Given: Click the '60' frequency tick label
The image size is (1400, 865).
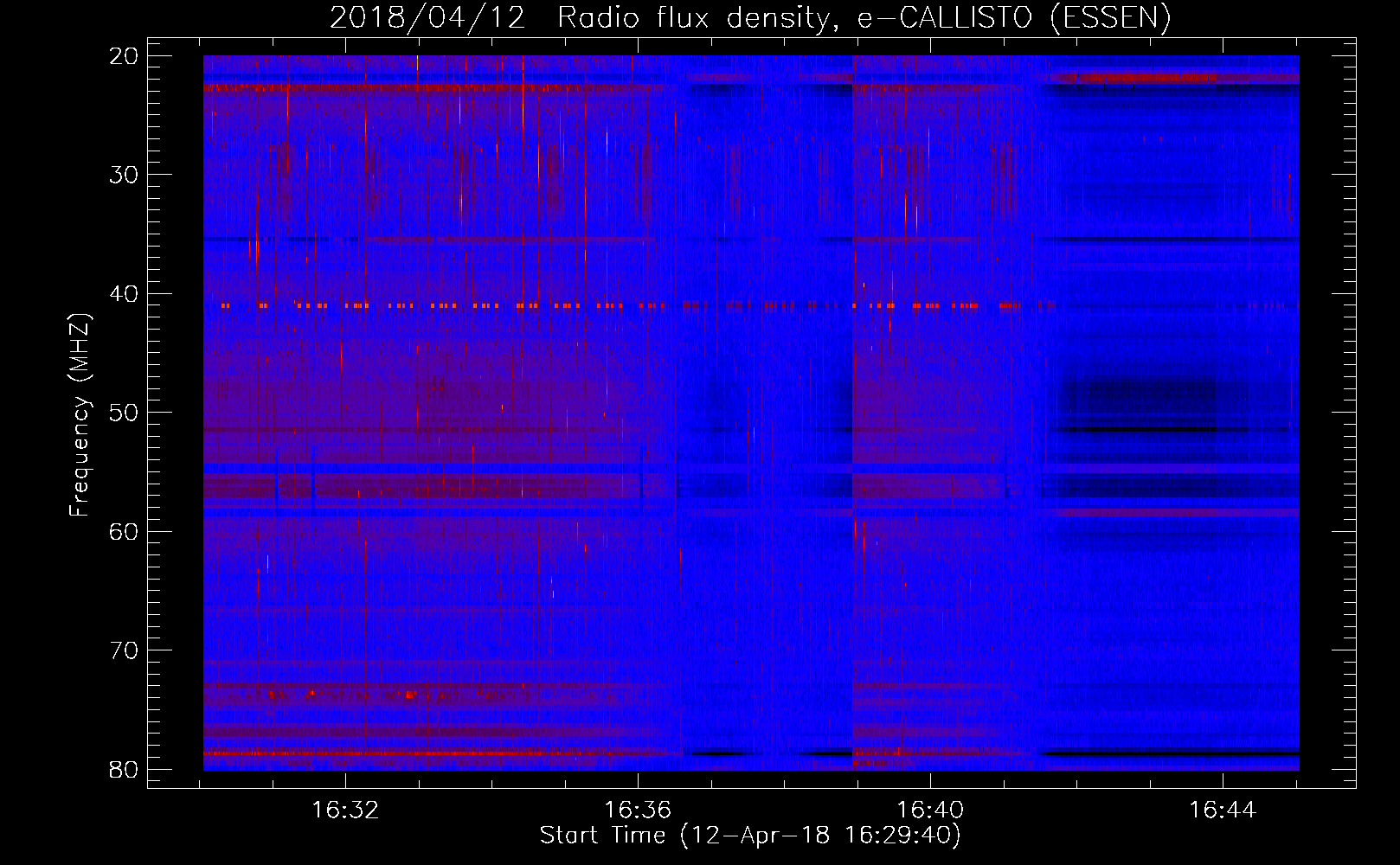Looking at the screenshot, I should click(124, 531).
